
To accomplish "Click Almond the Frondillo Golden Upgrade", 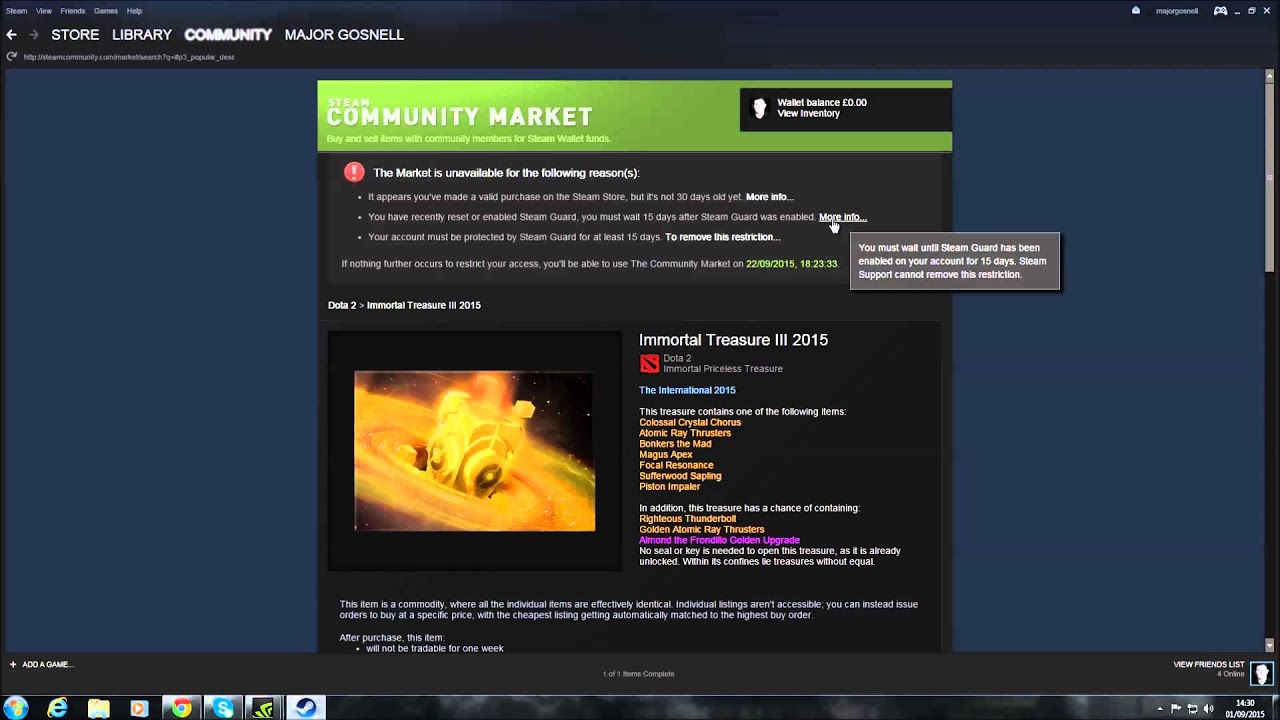I will (x=719, y=540).
